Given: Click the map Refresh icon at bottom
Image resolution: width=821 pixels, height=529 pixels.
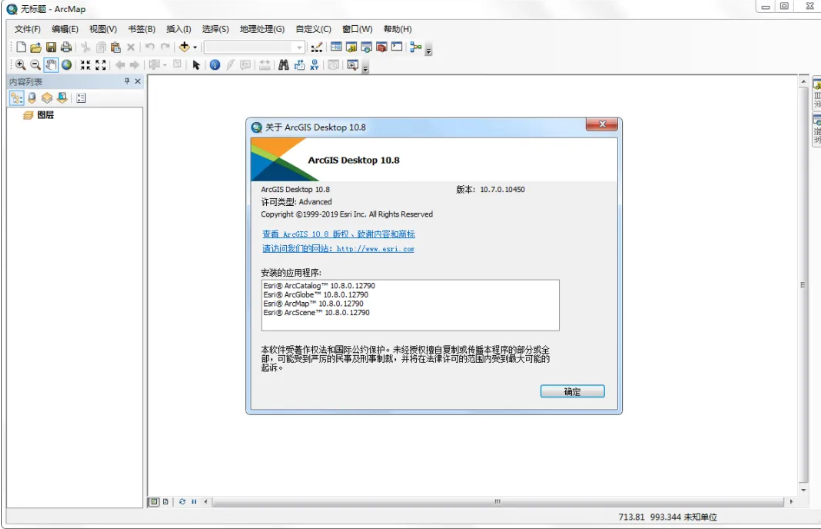Looking at the screenshot, I should 182,501.
